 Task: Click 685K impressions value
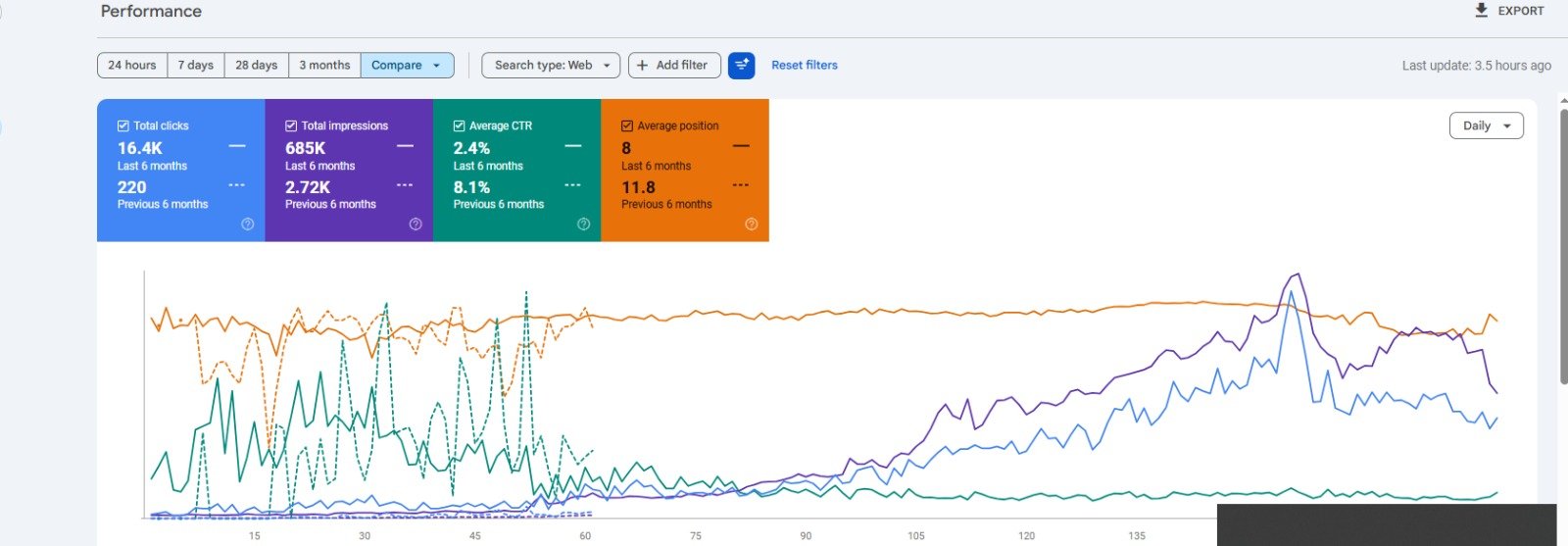tap(306, 148)
